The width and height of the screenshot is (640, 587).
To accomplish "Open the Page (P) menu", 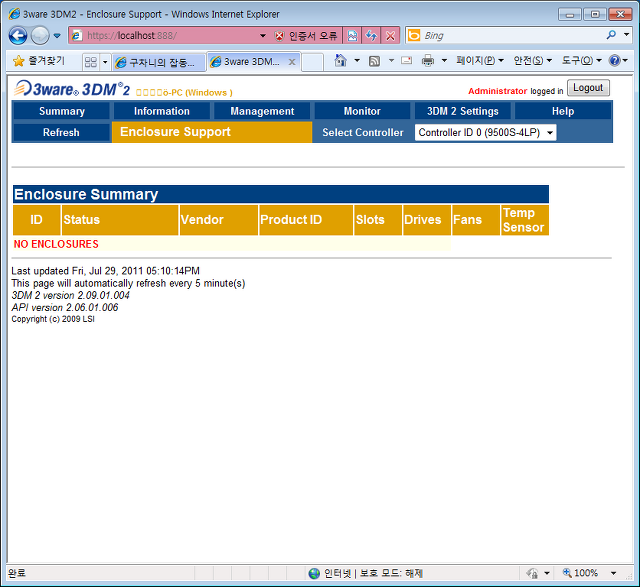I will pyautogui.click(x=480, y=61).
